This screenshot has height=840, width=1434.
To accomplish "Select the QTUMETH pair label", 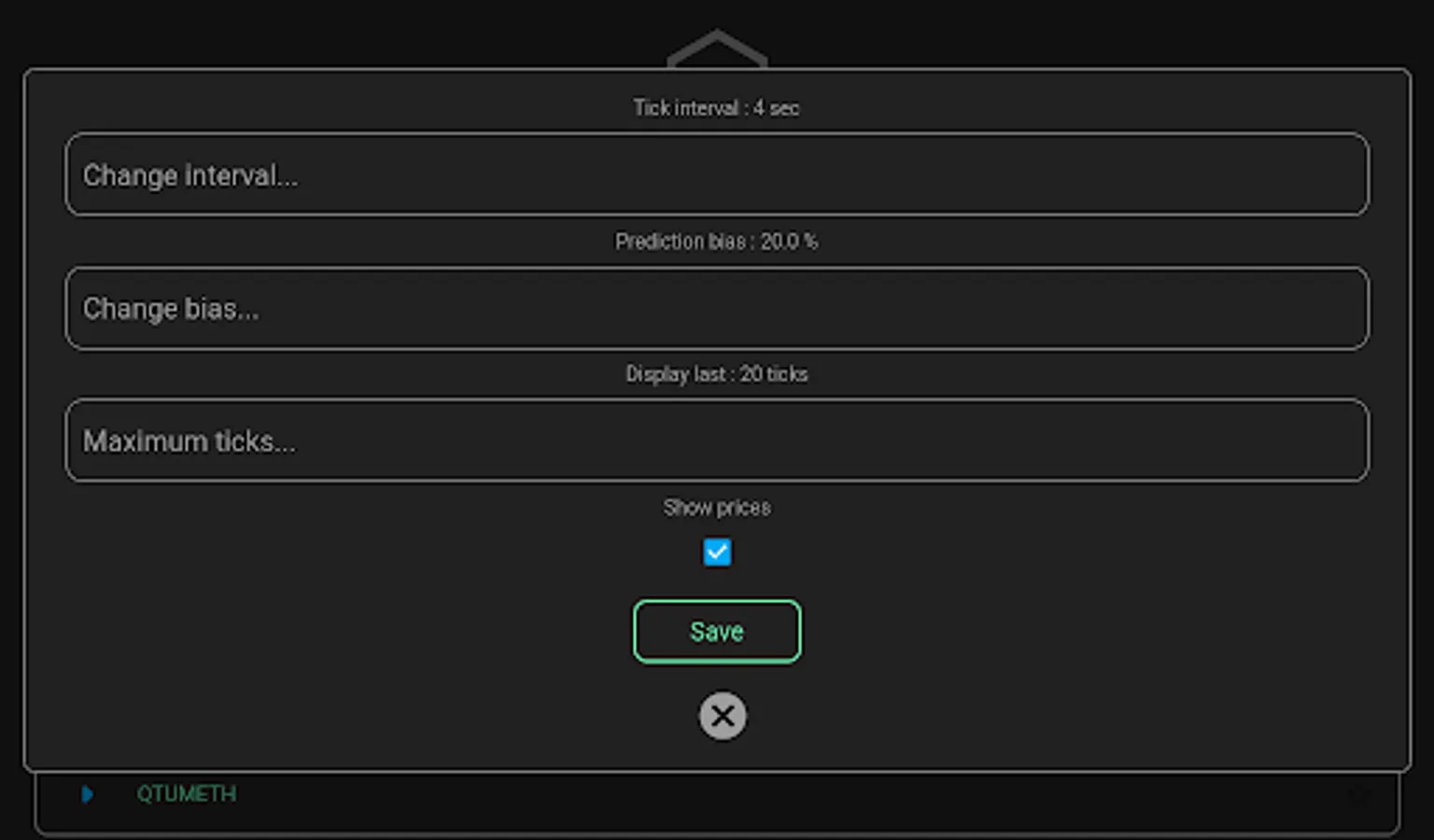I will tap(187, 794).
